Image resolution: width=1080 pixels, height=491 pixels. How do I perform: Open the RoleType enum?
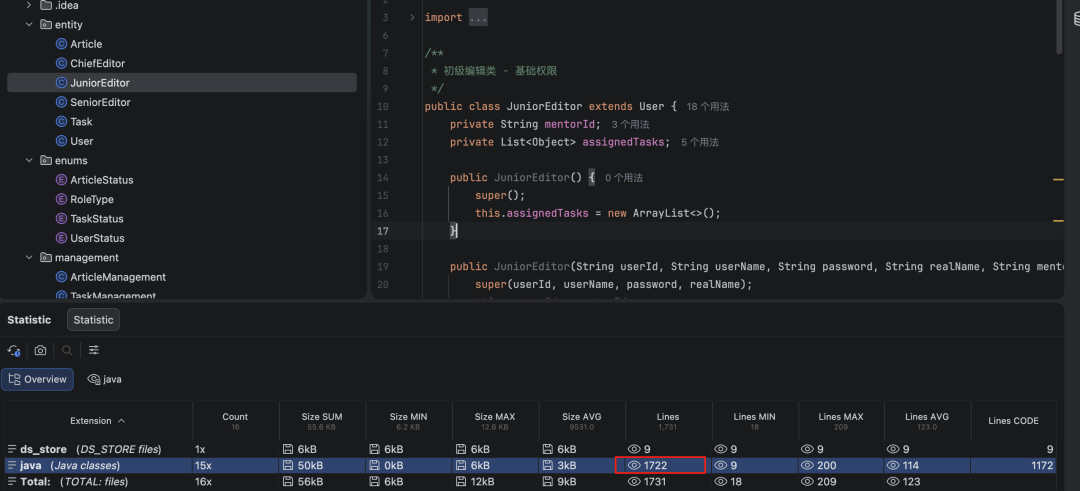92,199
